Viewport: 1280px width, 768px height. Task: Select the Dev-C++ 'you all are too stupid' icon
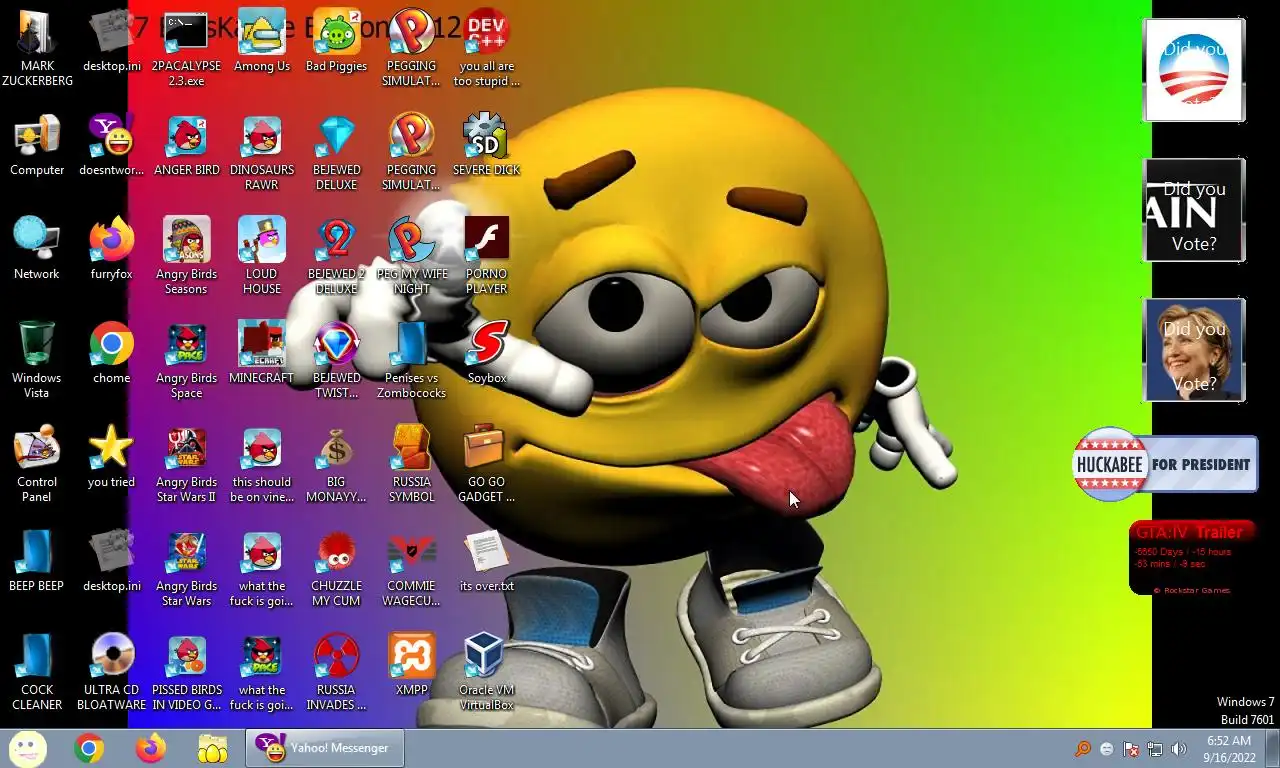click(x=486, y=47)
